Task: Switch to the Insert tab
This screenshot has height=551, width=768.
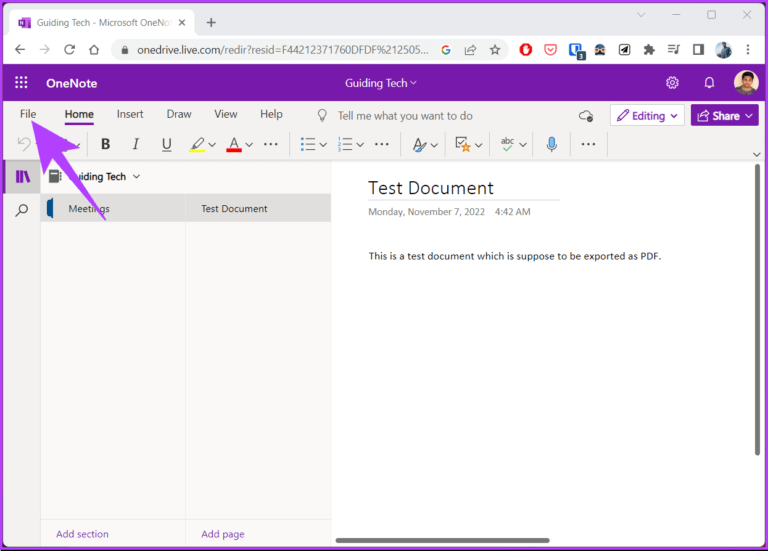Action: pos(130,114)
